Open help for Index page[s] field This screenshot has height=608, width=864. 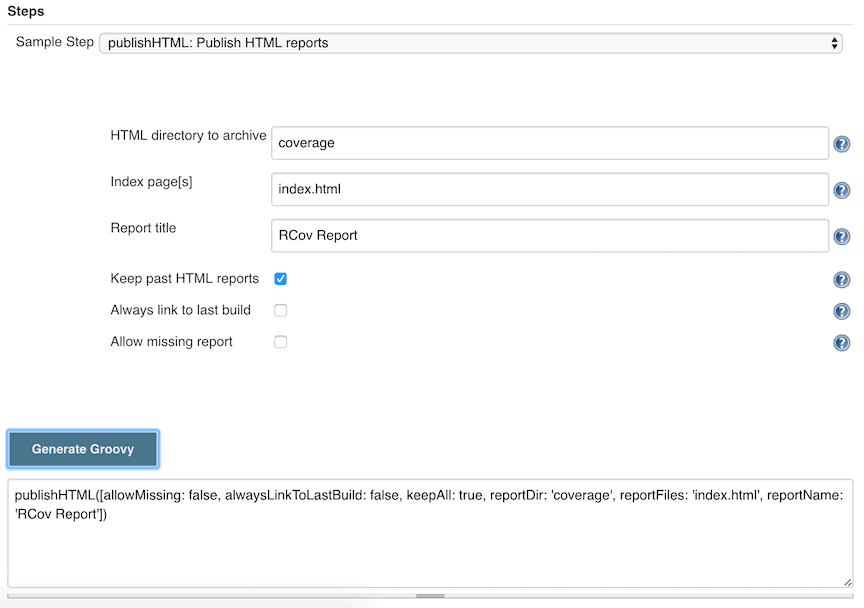[841, 189]
